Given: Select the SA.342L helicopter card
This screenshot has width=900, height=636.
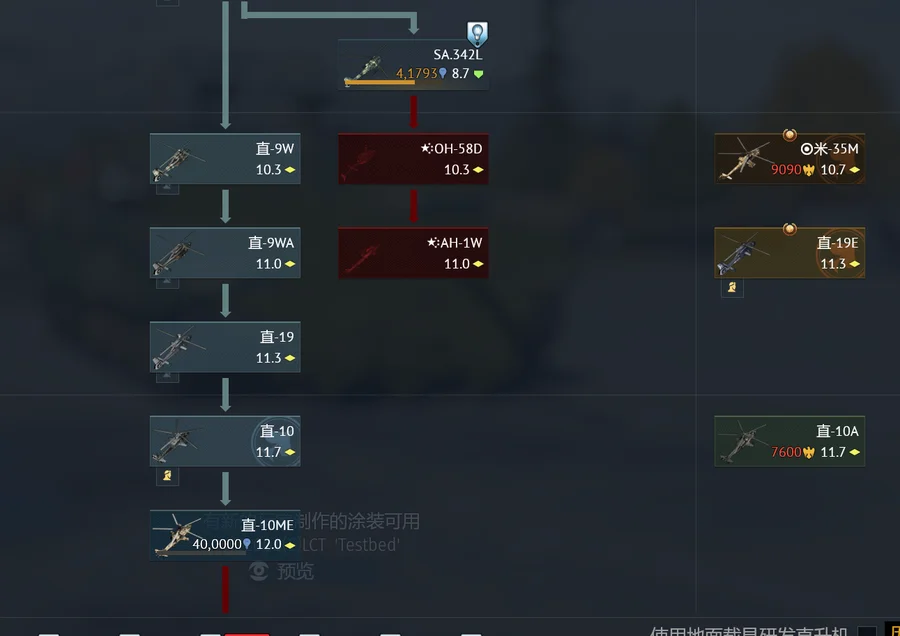Looking at the screenshot, I should pos(413,64).
